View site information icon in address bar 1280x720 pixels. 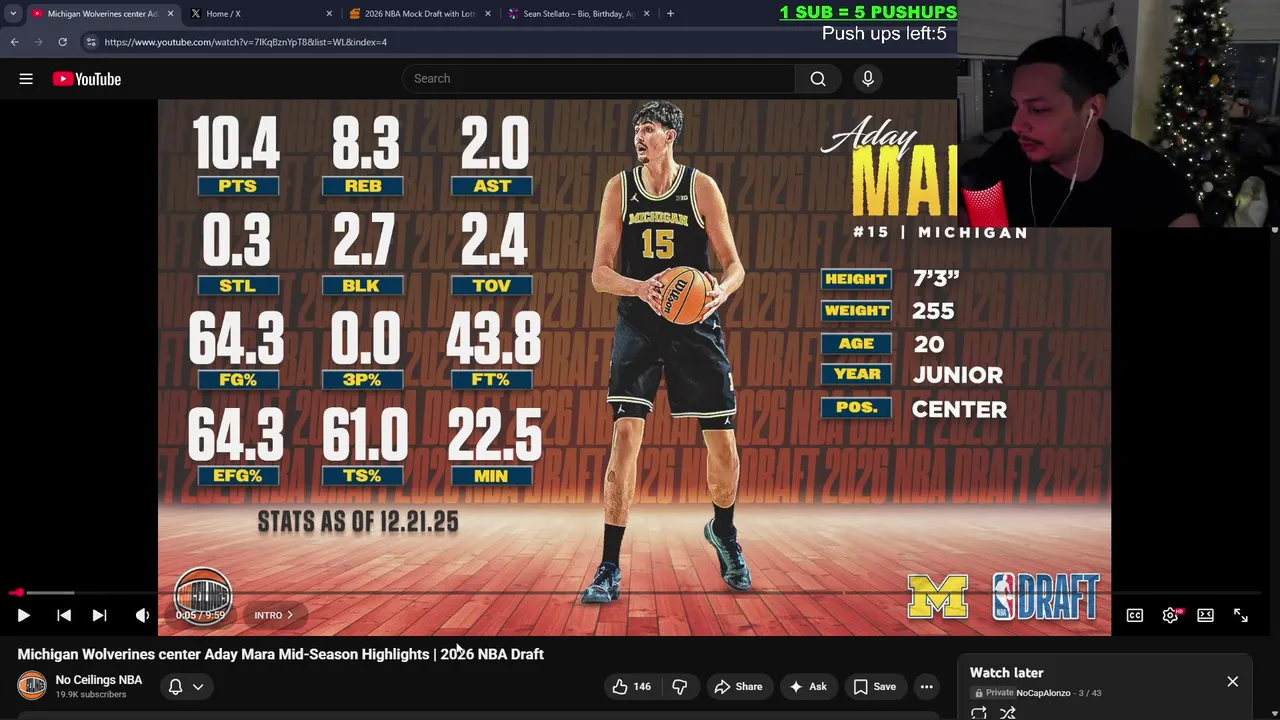(x=91, y=42)
